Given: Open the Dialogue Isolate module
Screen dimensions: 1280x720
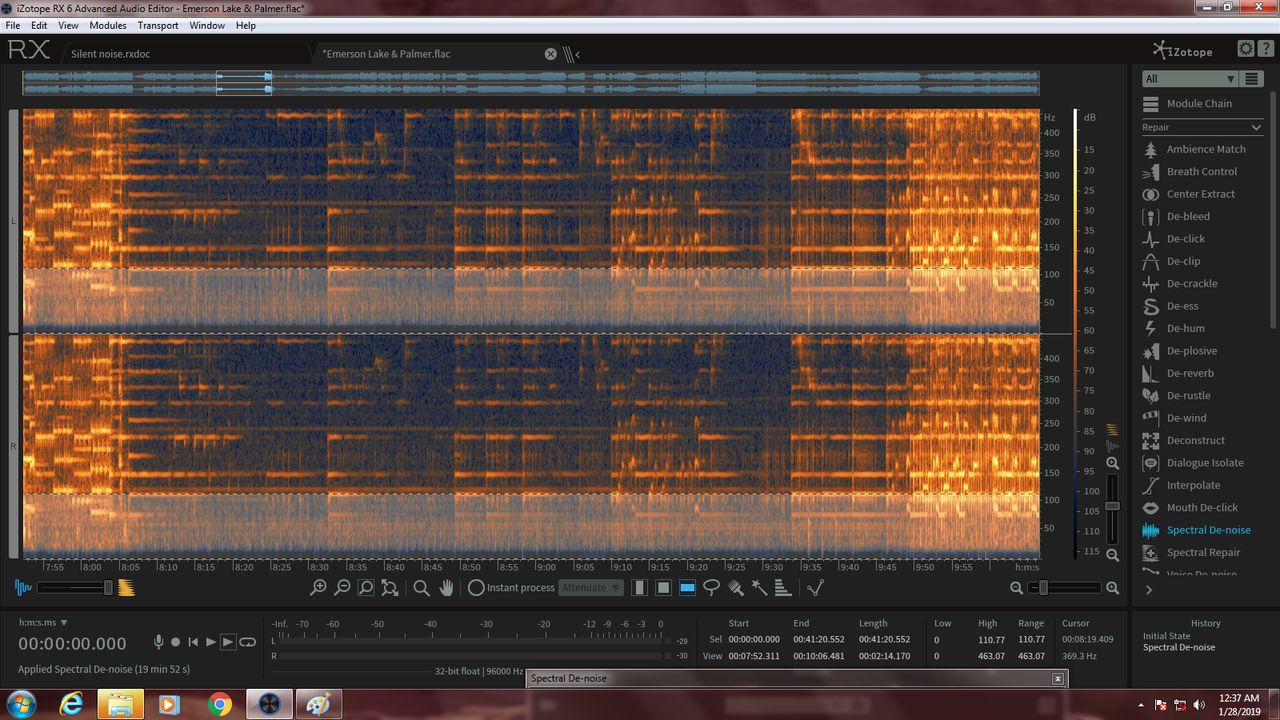Looking at the screenshot, I should pyautogui.click(x=1194, y=463).
